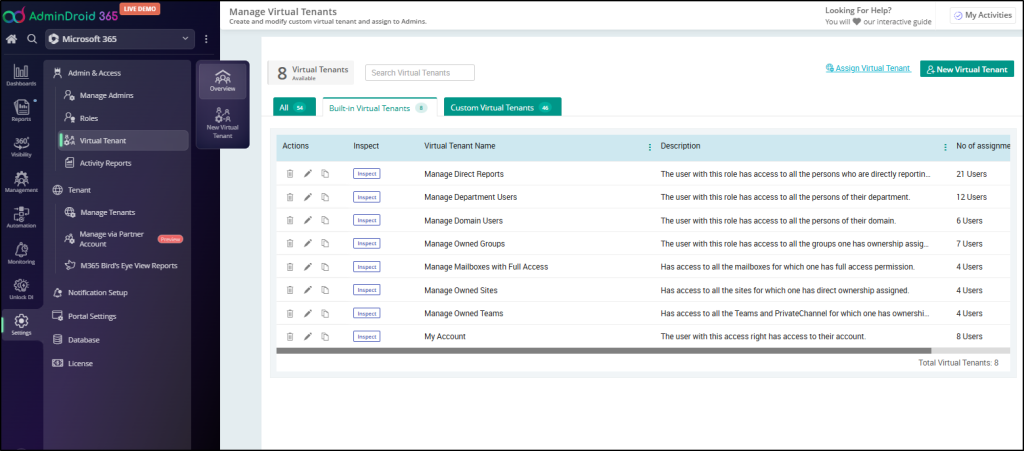
Task: Switch to the All tab
Action: (294, 107)
